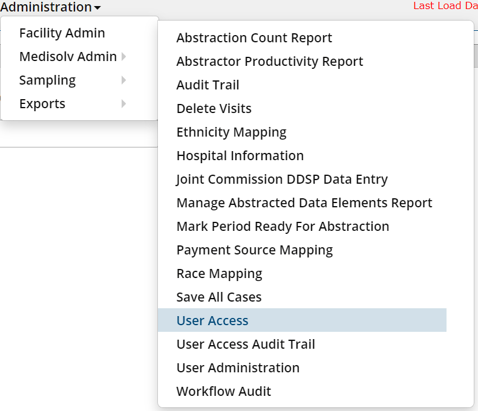Open Abstraction Count Report
The image size is (478, 411).
coord(254,38)
